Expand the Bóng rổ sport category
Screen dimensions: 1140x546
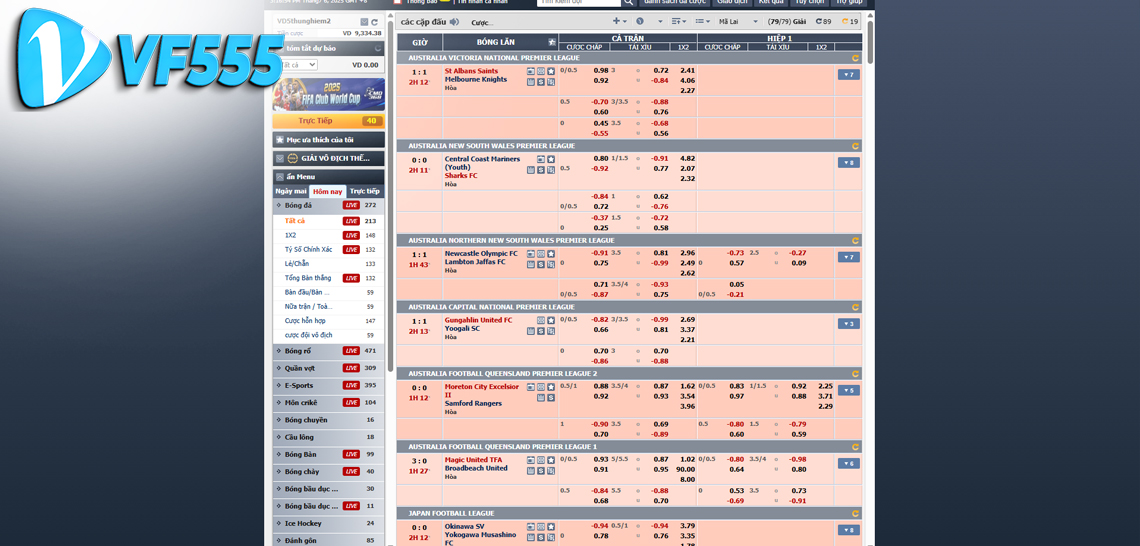[x=329, y=350]
